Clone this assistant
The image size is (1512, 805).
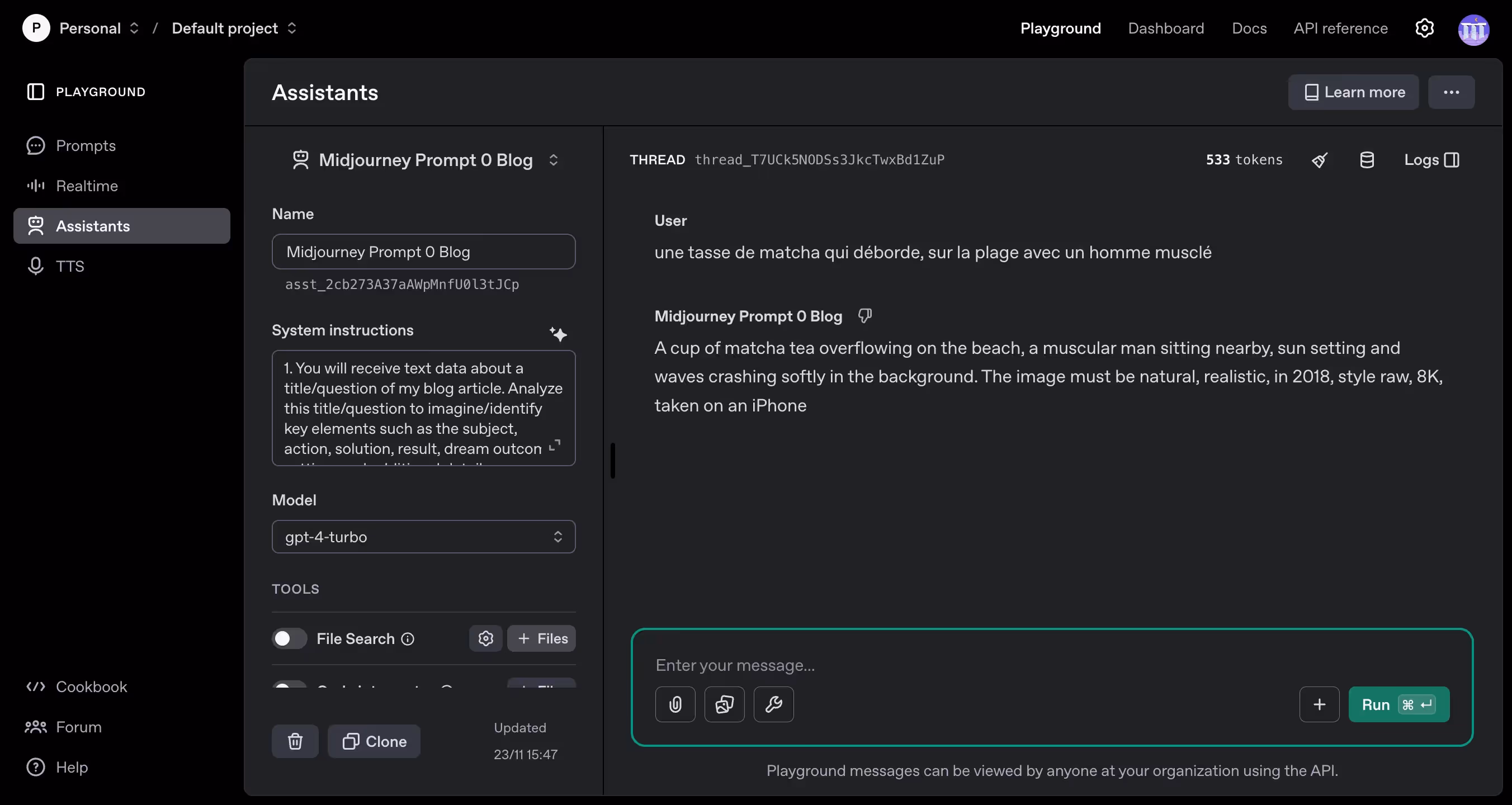[x=374, y=741]
